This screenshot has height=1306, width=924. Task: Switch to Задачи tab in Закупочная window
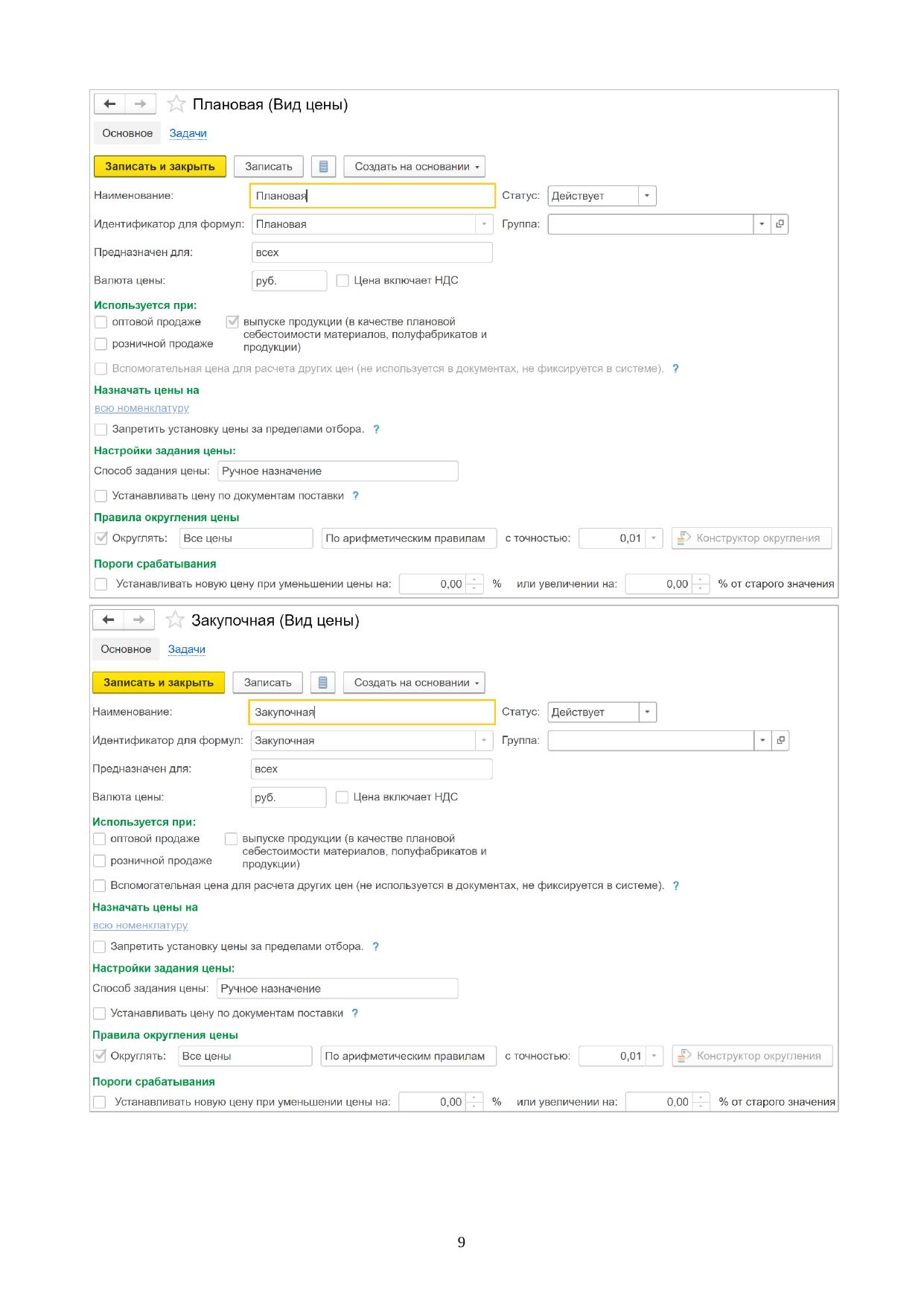(187, 649)
